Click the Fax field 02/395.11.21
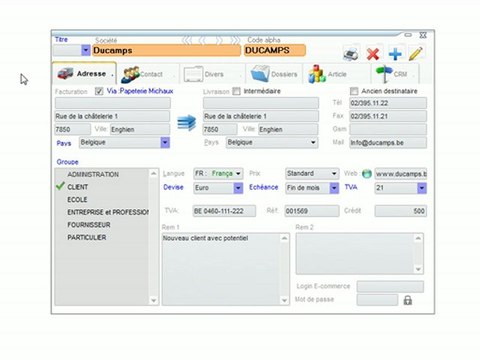The width and height of the screenshot is (480, 360). tap(388, 116)
